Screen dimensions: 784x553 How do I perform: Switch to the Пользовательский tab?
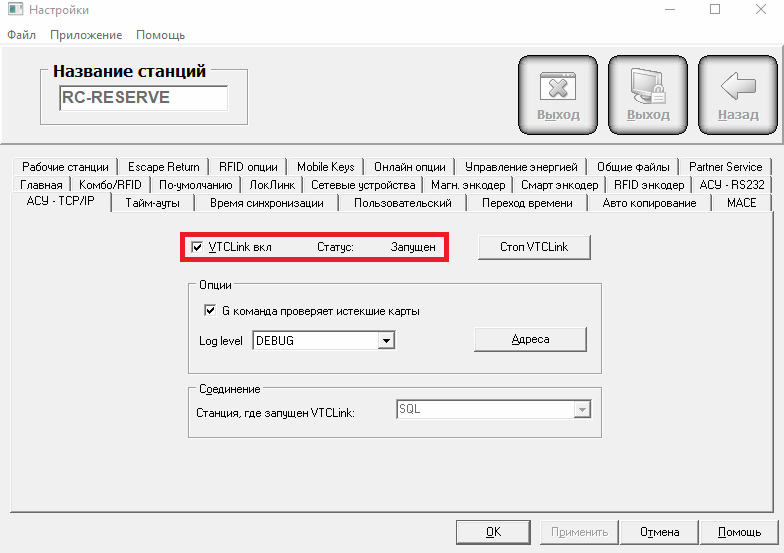(x=402, y=203)
